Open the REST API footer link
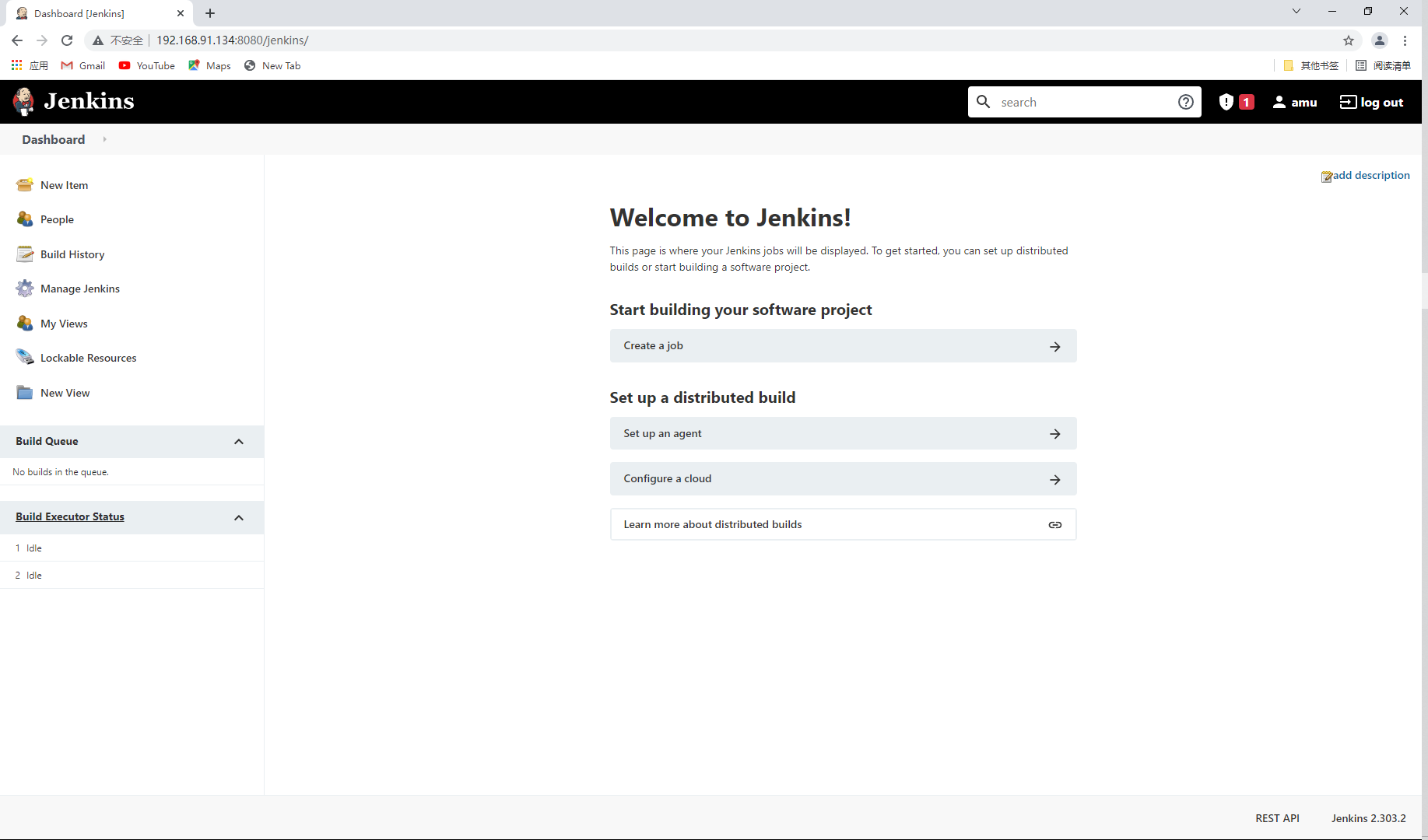This screenshot has width=1428, height=840. [1277, 818]
